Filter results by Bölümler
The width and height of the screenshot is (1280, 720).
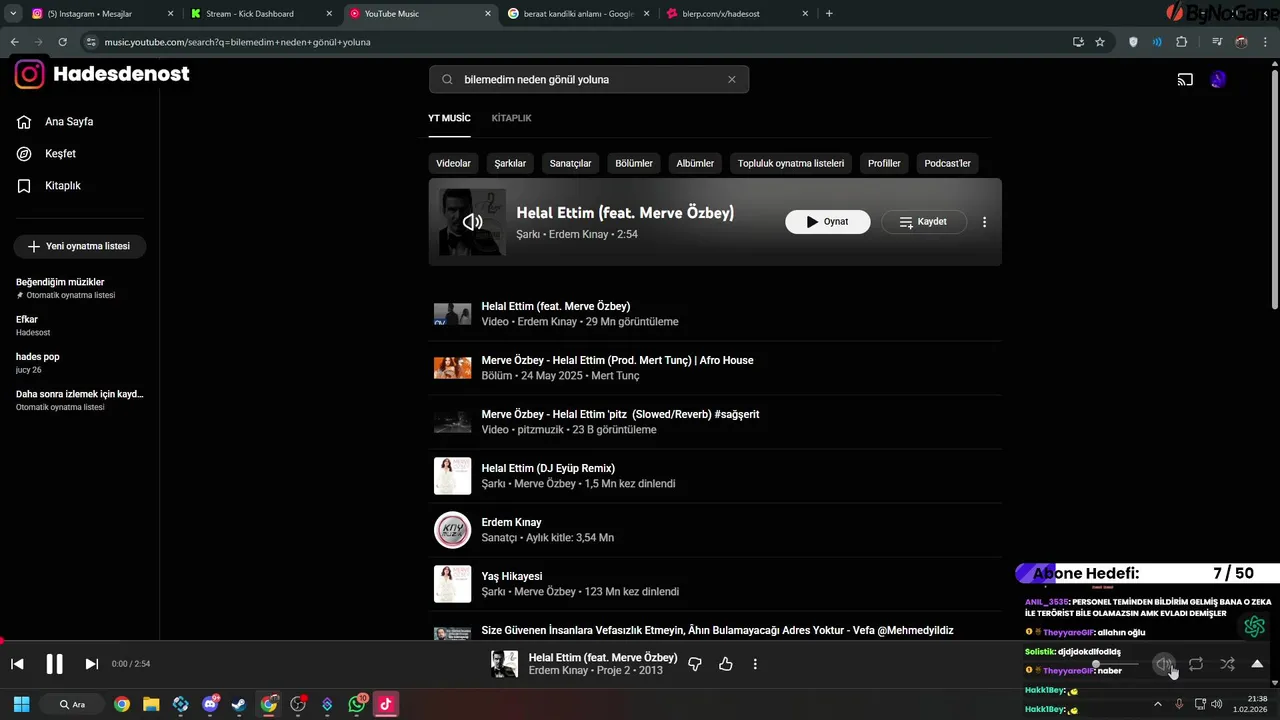click(634, 163)
